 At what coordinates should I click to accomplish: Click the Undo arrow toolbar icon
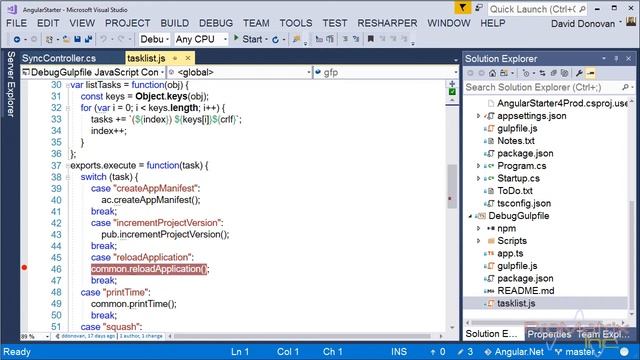point(104,39)
